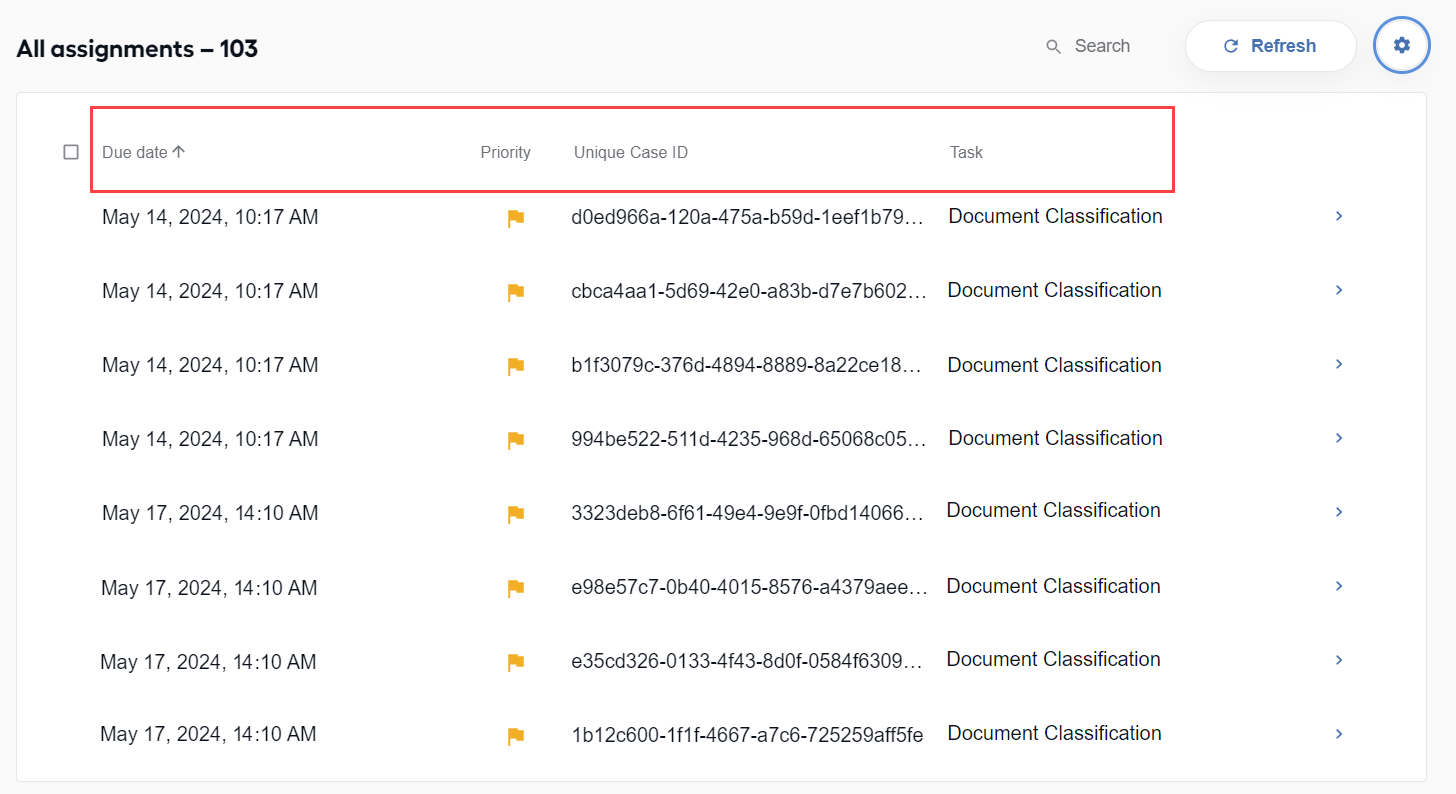Viewport: 1456px width, 794px height.
Task: Open row 1b12c600 with its chevron
Action: coord(1339,734)
